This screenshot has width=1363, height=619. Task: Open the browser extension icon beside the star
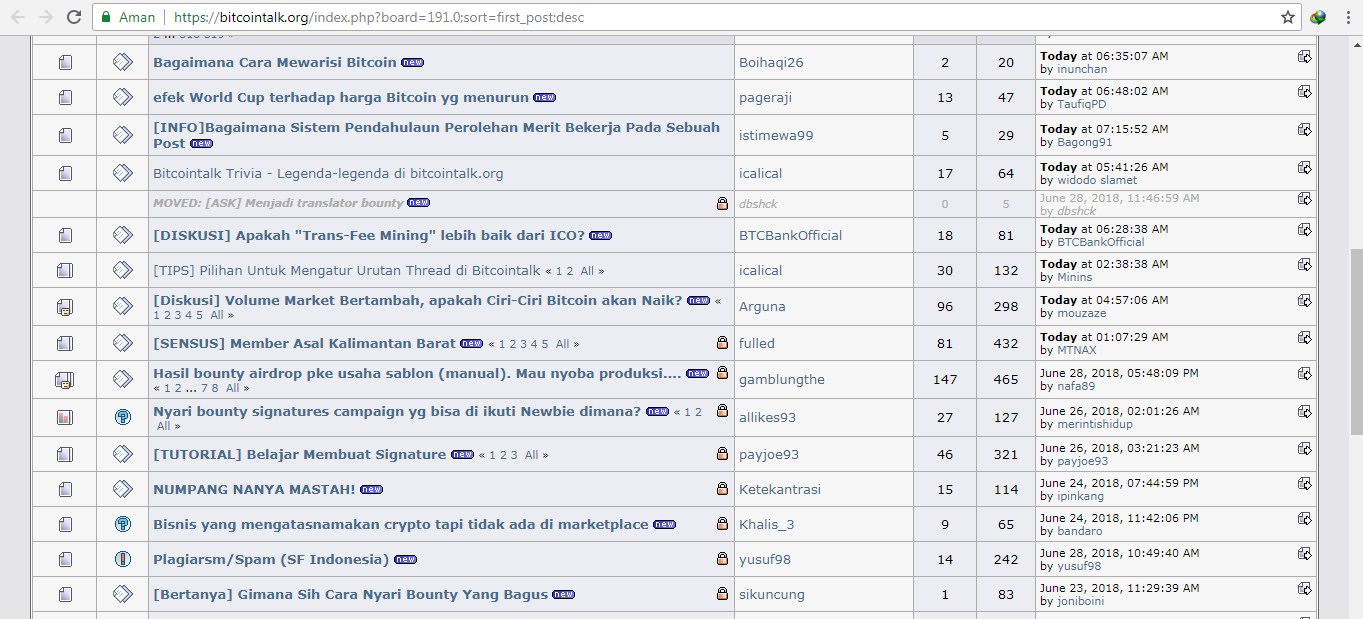pos(1318,17)
